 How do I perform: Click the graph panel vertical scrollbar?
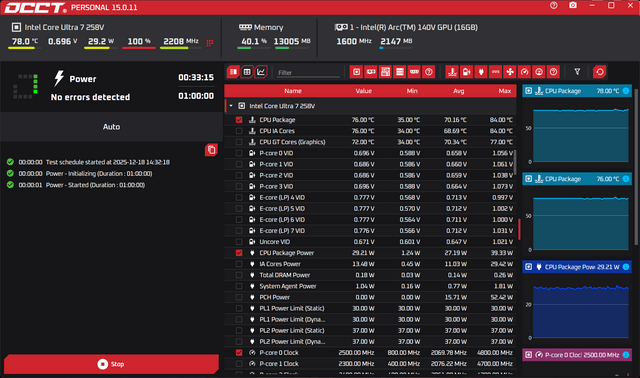tap(636, 167)
